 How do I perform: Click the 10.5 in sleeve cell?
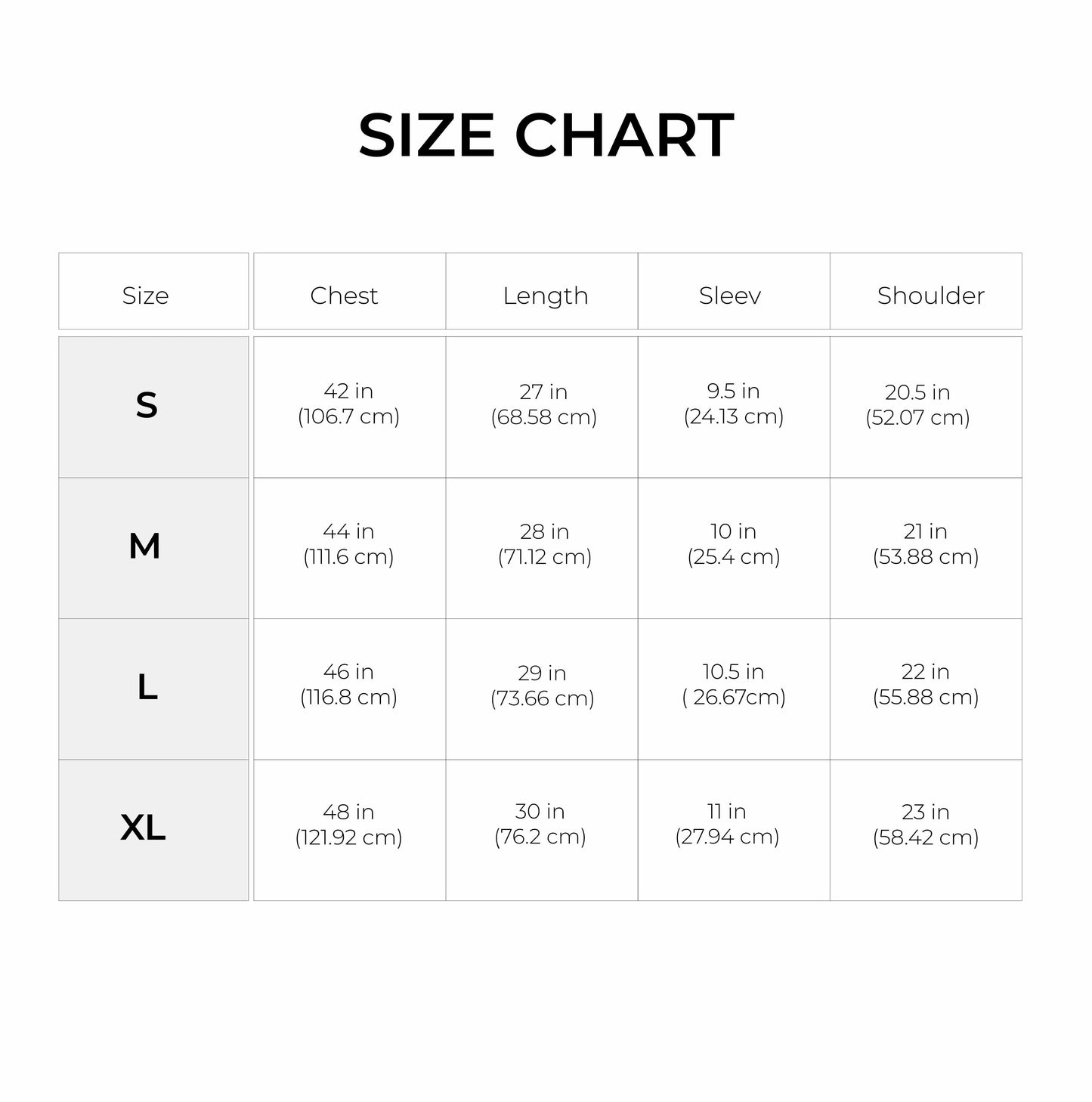tap(733, 684)
